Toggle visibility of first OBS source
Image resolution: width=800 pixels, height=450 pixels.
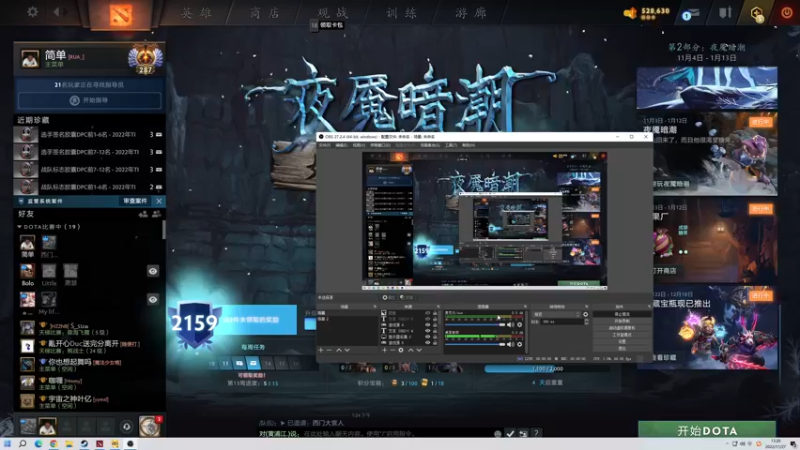click(428, 313)
